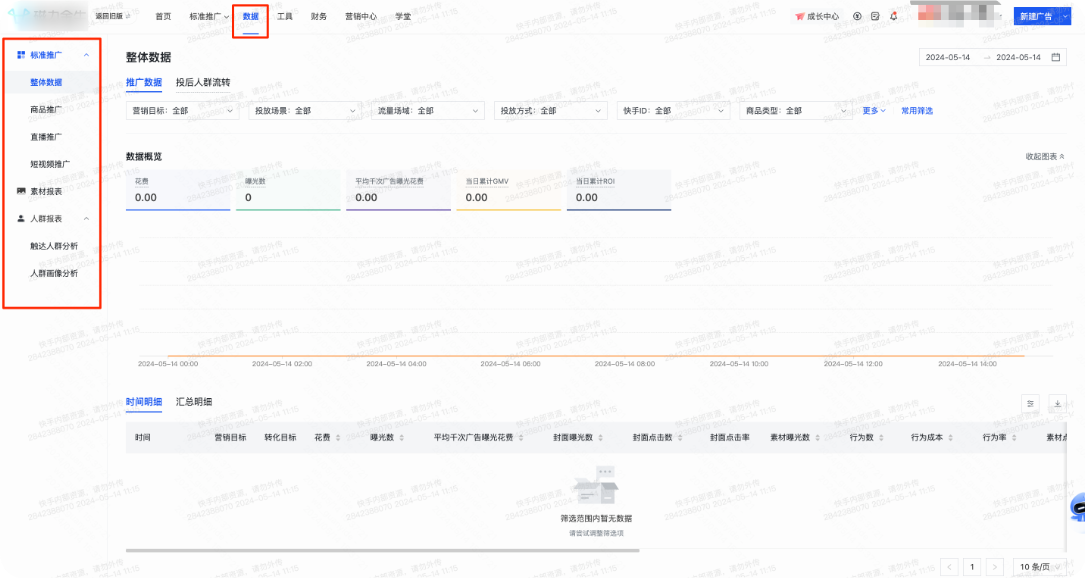Screen dimensions: 1085x578
Task: Open the notification bell icon
Action: (x=893, y=16)
